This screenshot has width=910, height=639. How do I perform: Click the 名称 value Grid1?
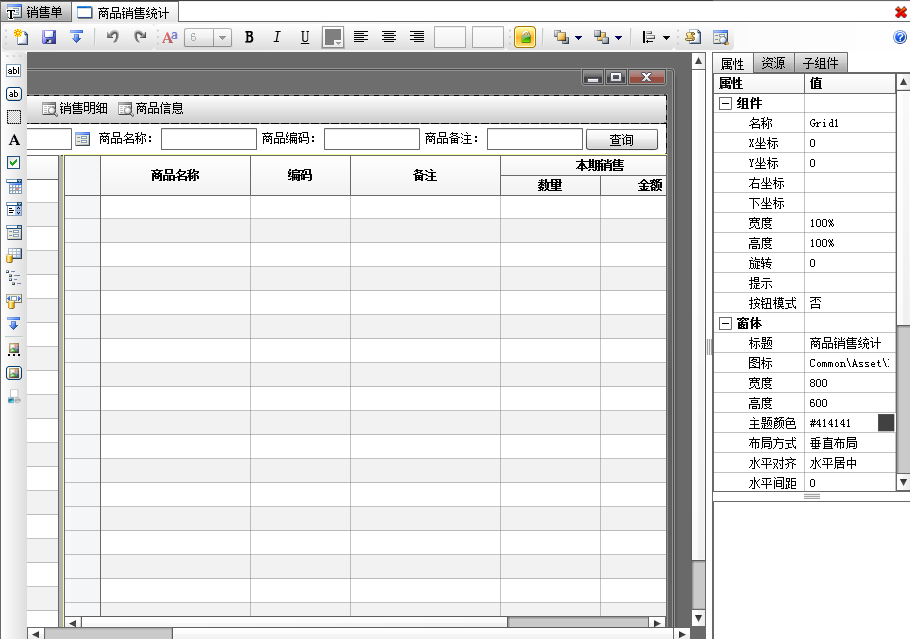[x=850, y=123]
